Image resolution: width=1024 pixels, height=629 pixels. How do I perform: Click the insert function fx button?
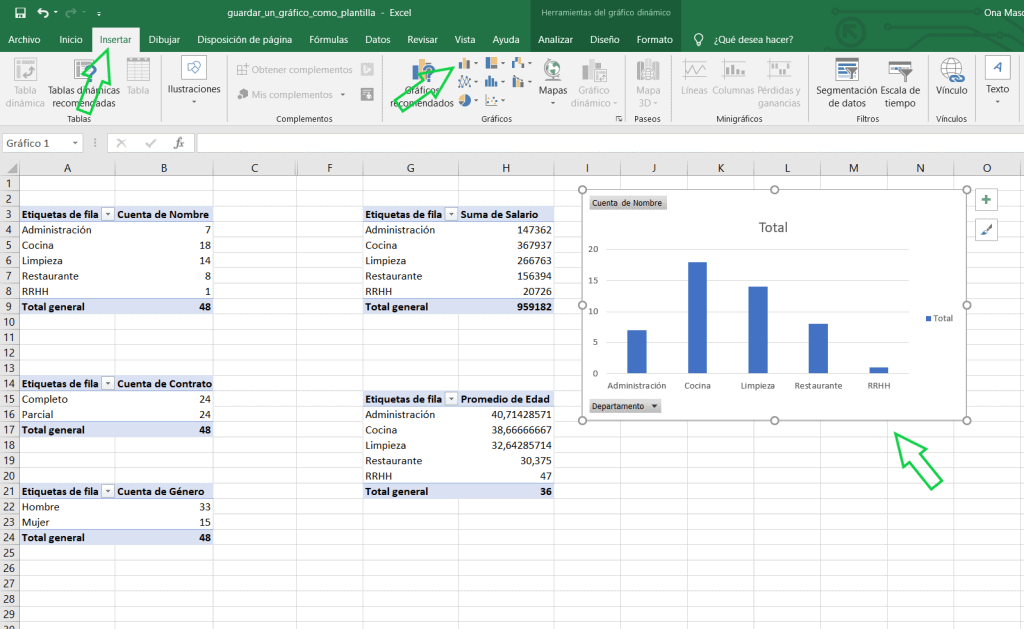point(178,143)
